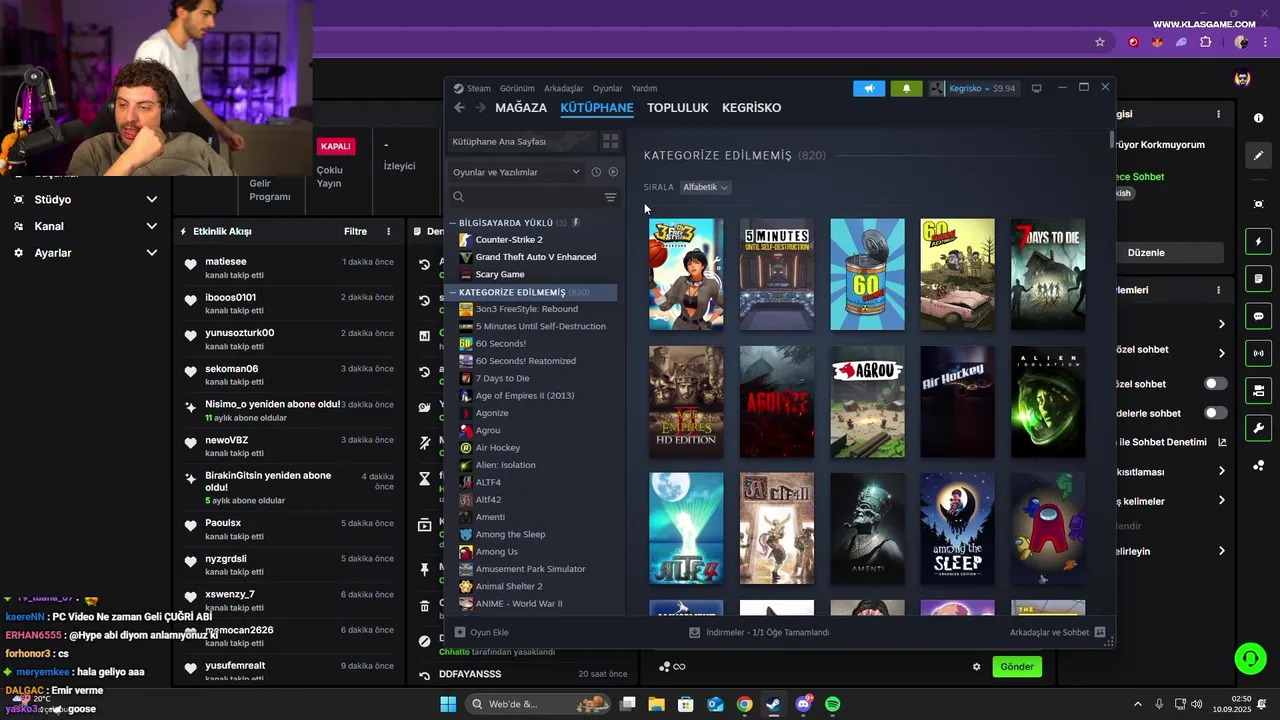1280x720 pixels.
Task: Open Görünüm menu
Action: pos(517,88)
